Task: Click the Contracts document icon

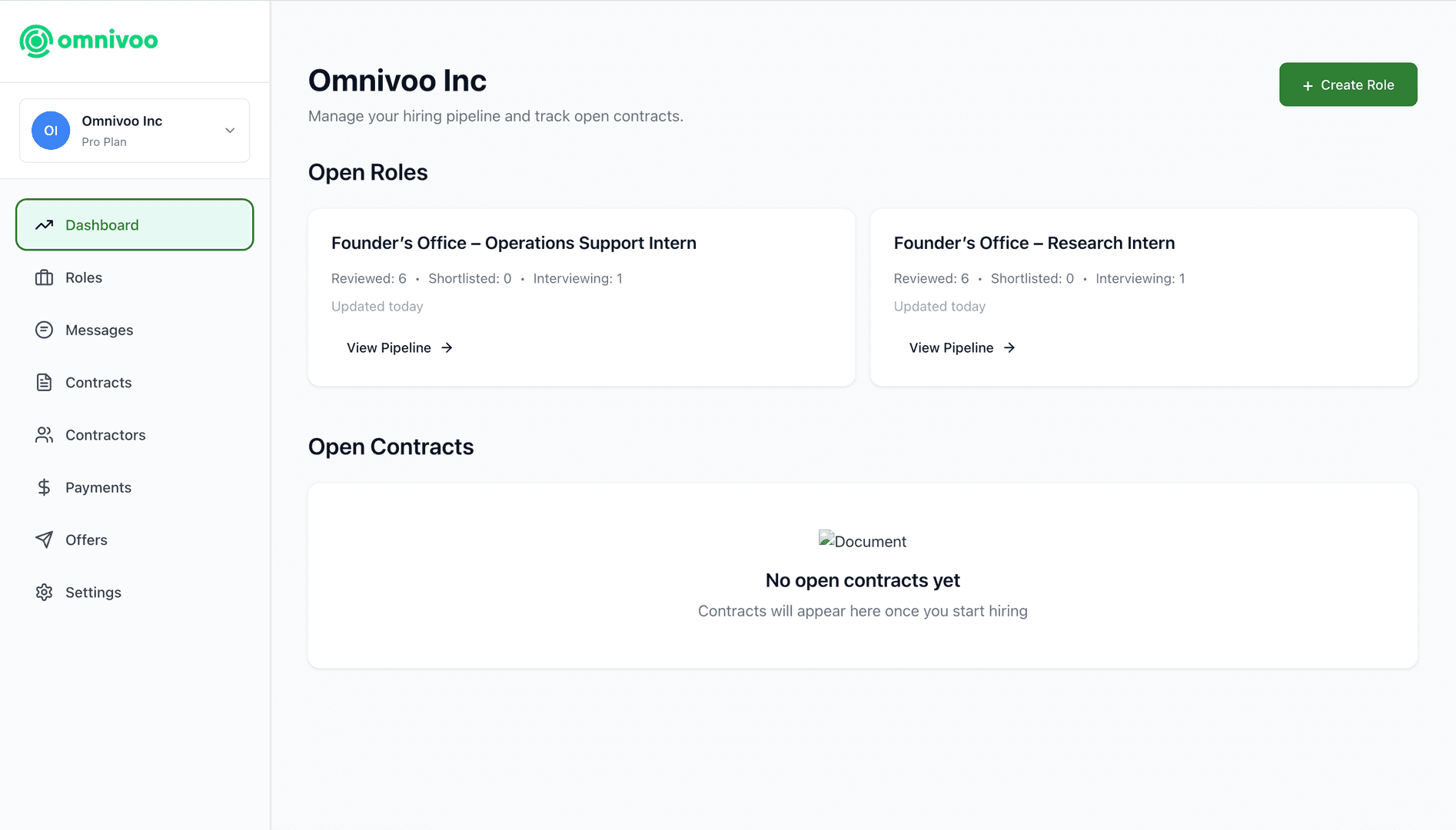Action: (44, 382)
